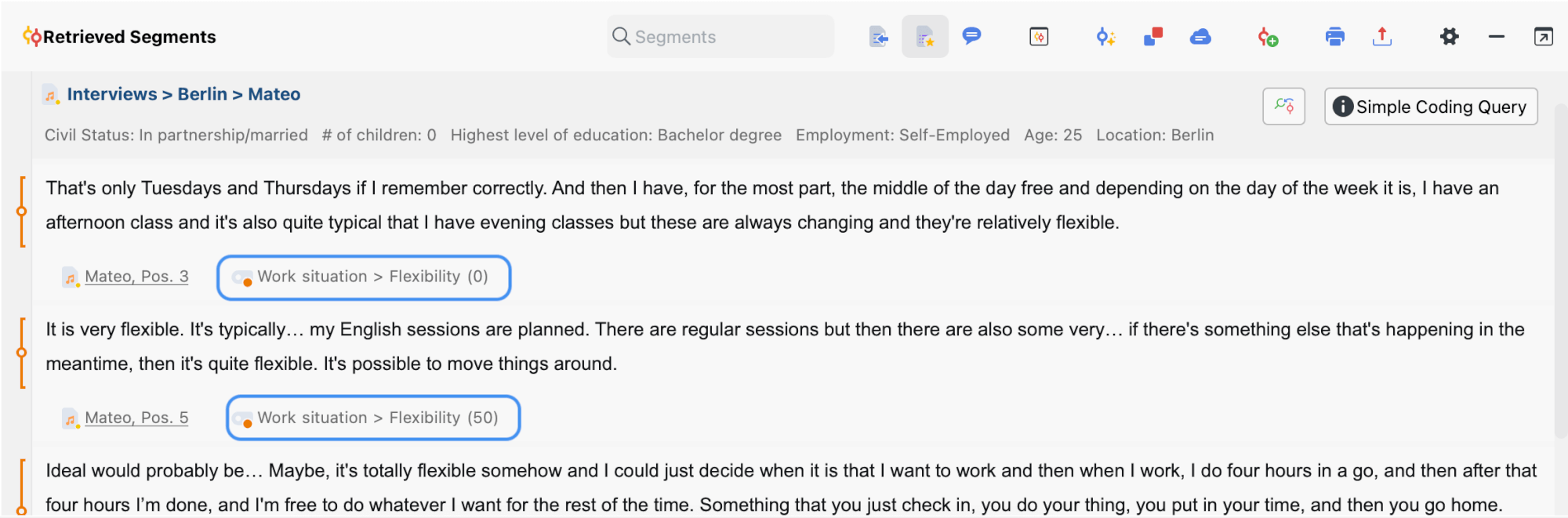Print retrieved segments with printer icon
Screen dimensions: 1568x518
click(1334, 37)
